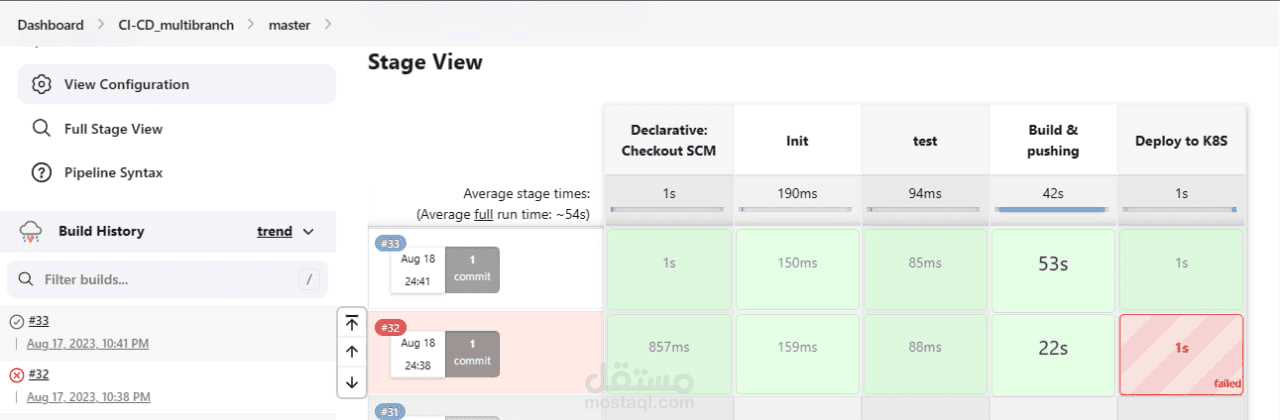Open build #32 in Build History list
The image size is (1280, 420).
point(39,374)
